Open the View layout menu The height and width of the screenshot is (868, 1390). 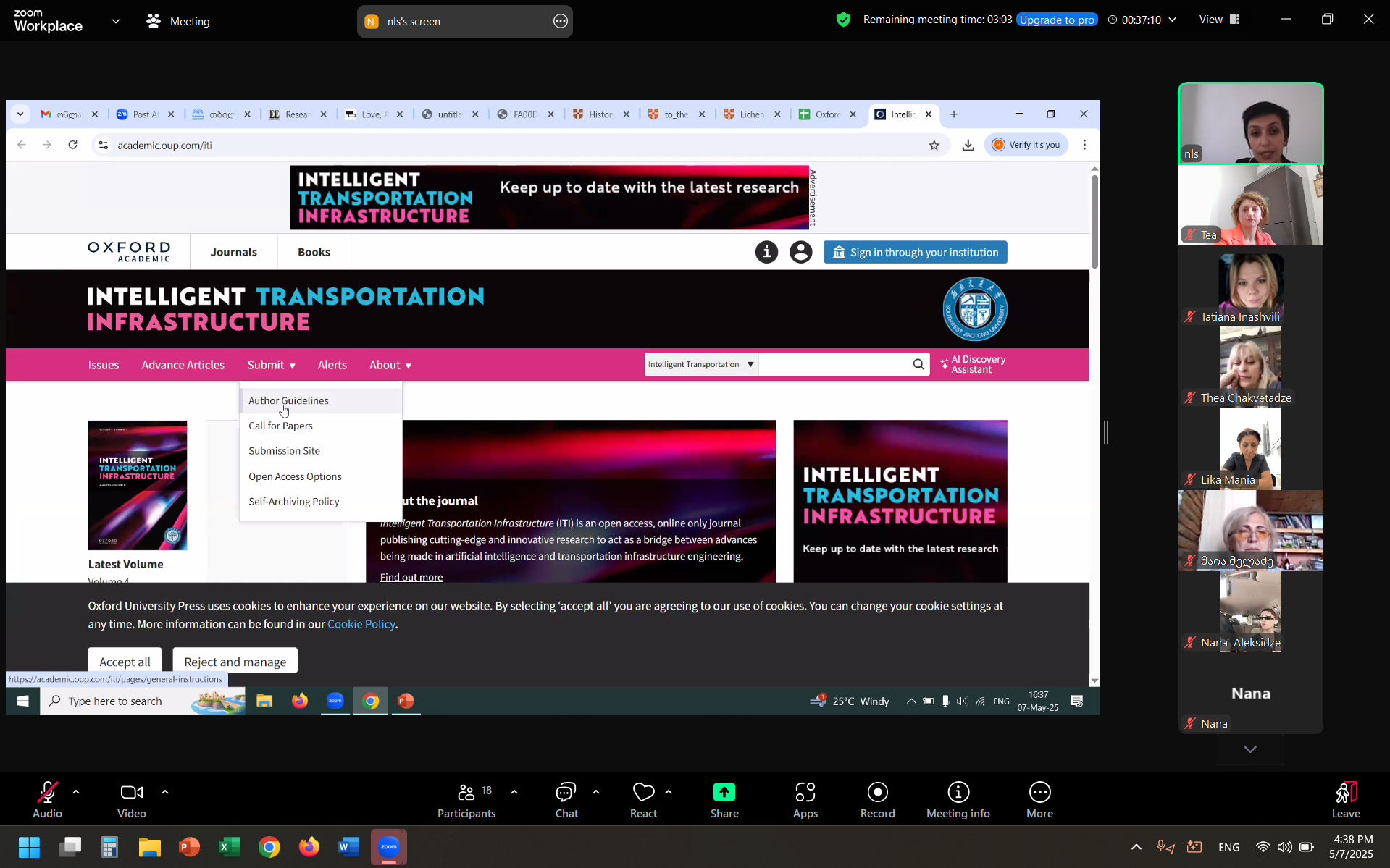1220,20
